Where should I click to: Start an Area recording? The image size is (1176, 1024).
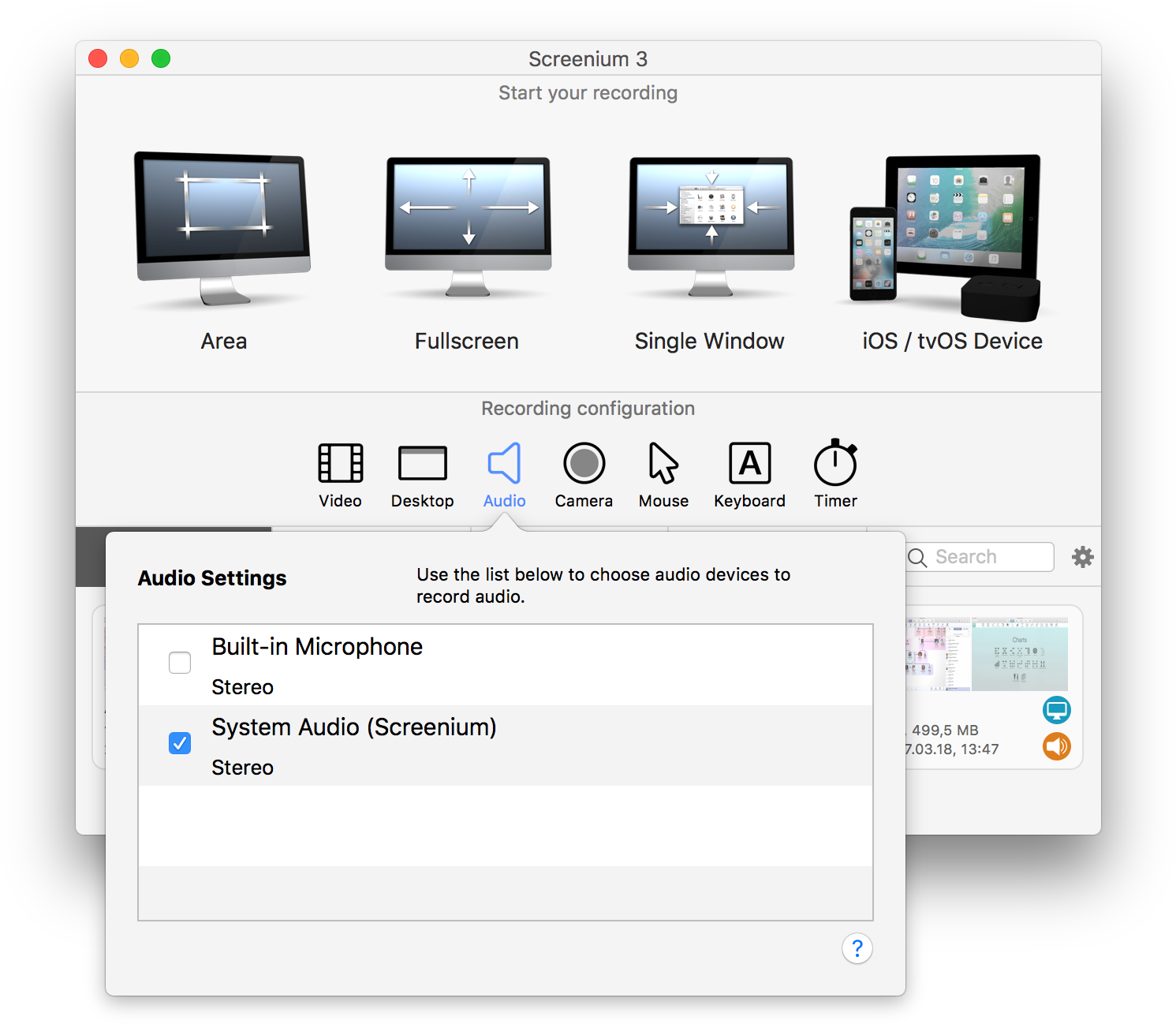[223, 251]
